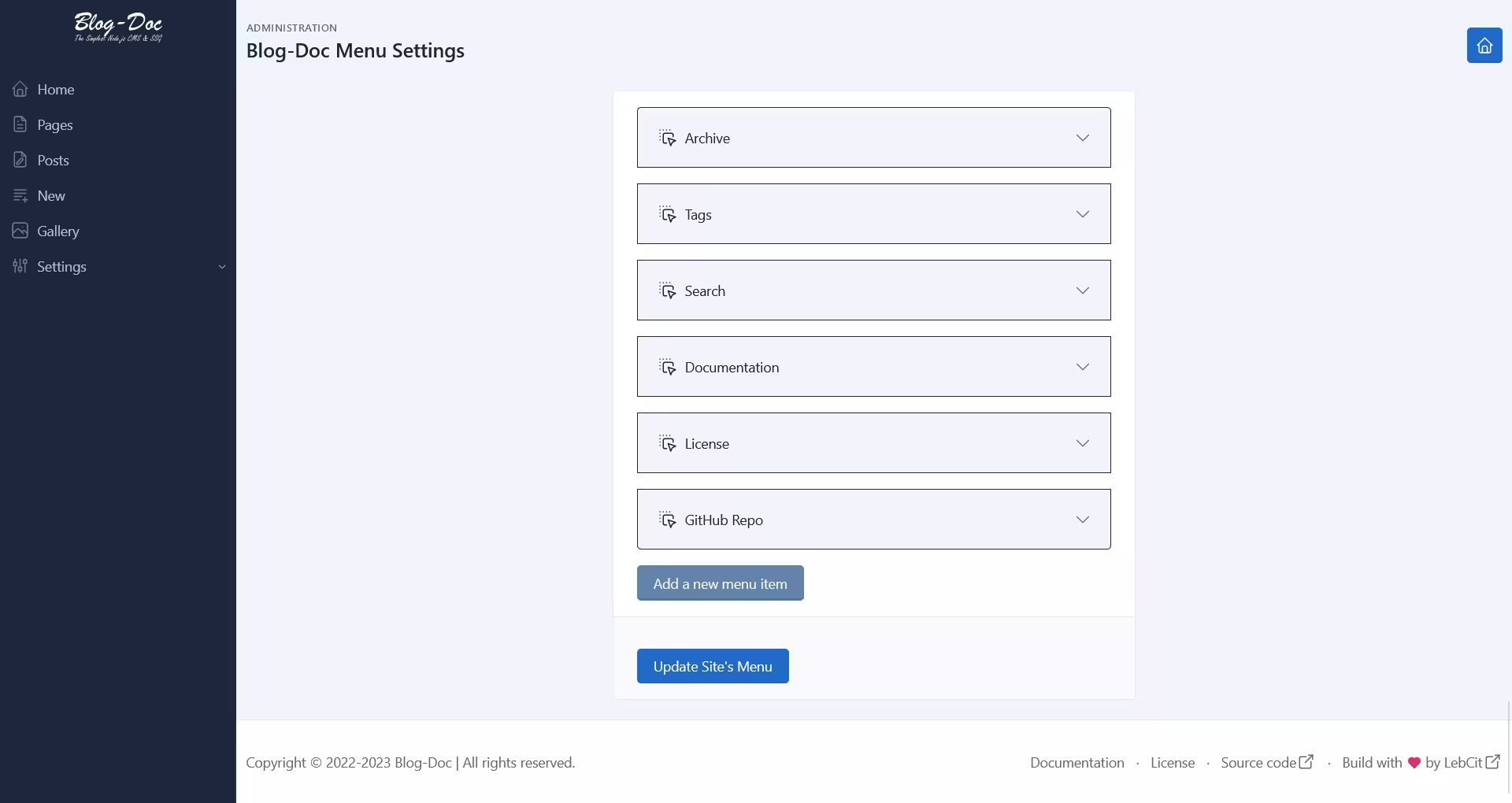
Task: Click the blue home button at top right
Action: pyautogui.click(x=1484, y=45)
